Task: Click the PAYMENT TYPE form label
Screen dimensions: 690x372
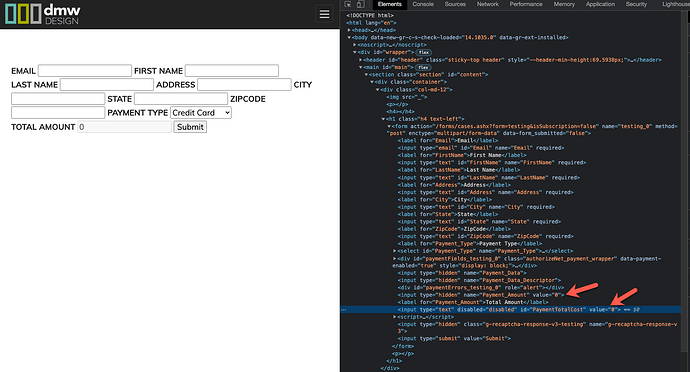Action: [x=138, y=113]
